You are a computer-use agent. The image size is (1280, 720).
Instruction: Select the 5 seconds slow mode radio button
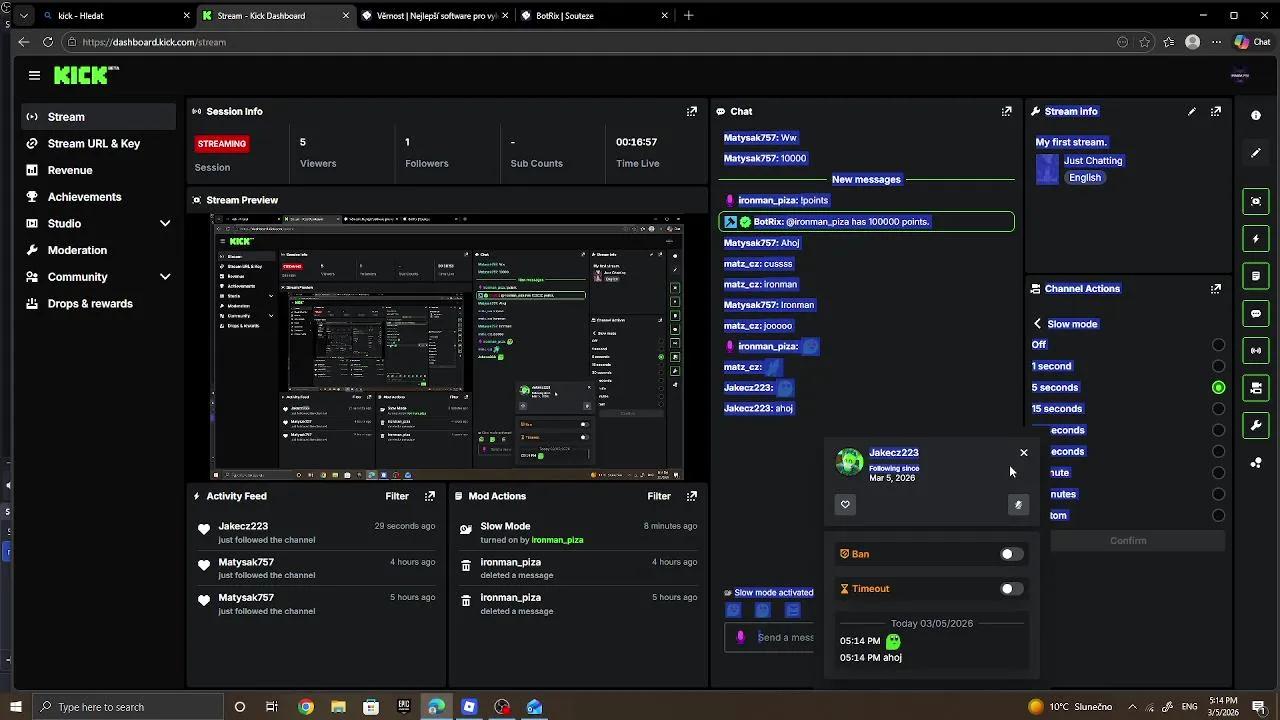click(x=1218, y=388)
